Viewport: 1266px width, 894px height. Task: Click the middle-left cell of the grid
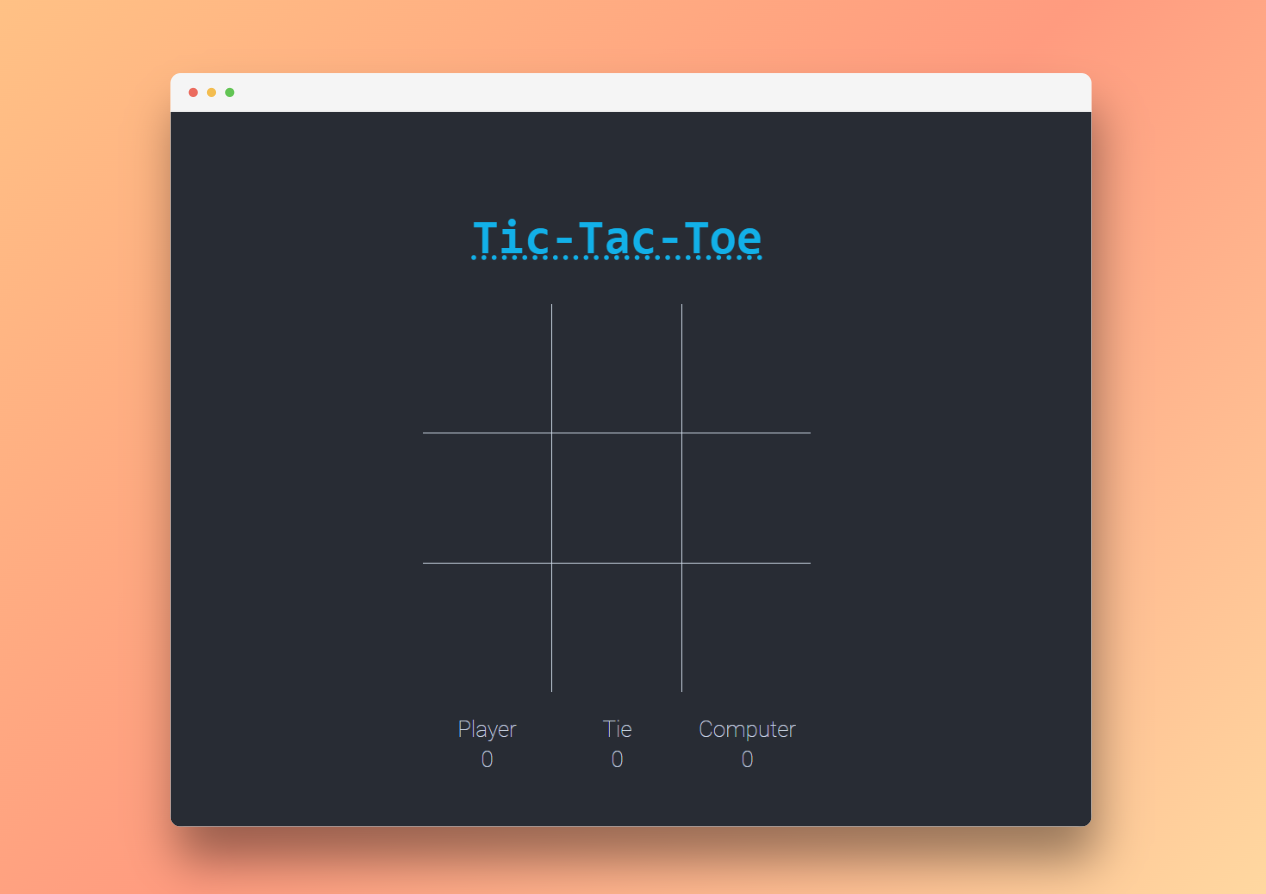487,498
